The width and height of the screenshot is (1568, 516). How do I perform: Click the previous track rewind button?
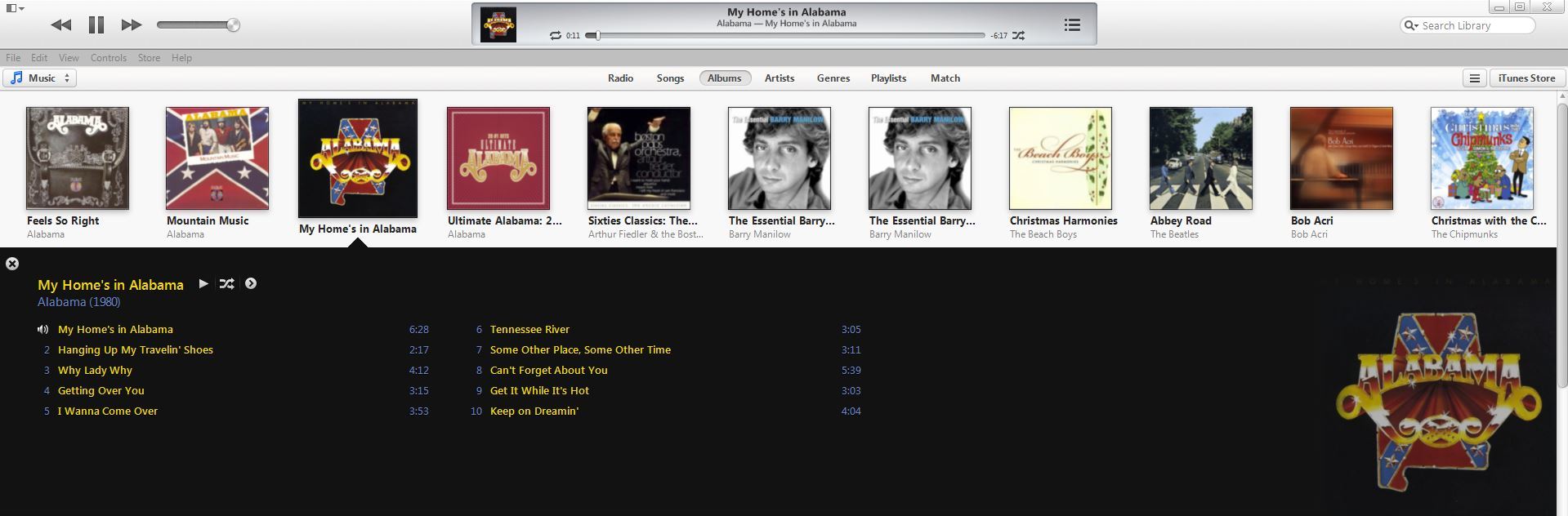point(60,25)
